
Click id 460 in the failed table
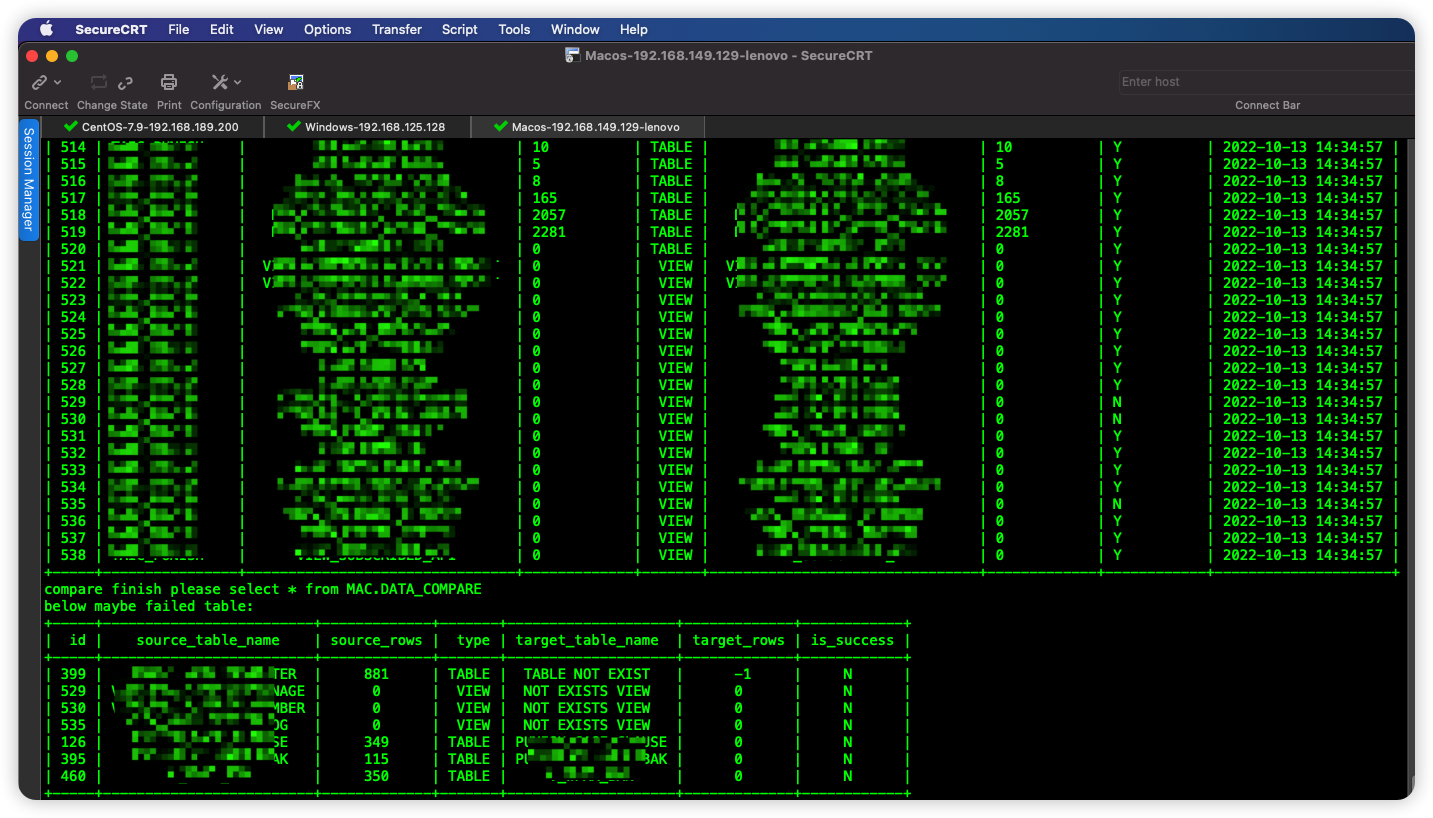(x=73, y=776)
